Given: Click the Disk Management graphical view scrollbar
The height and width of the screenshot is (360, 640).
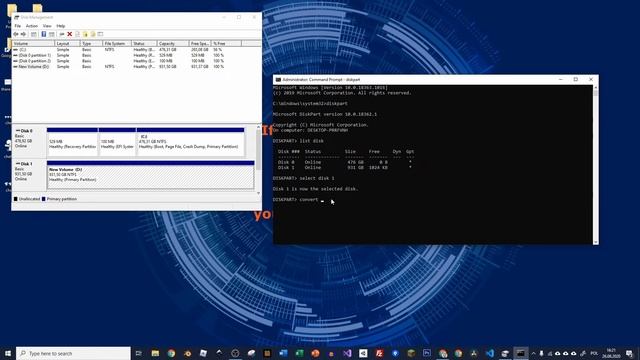Looking at the screenshot, I should 258,160.
